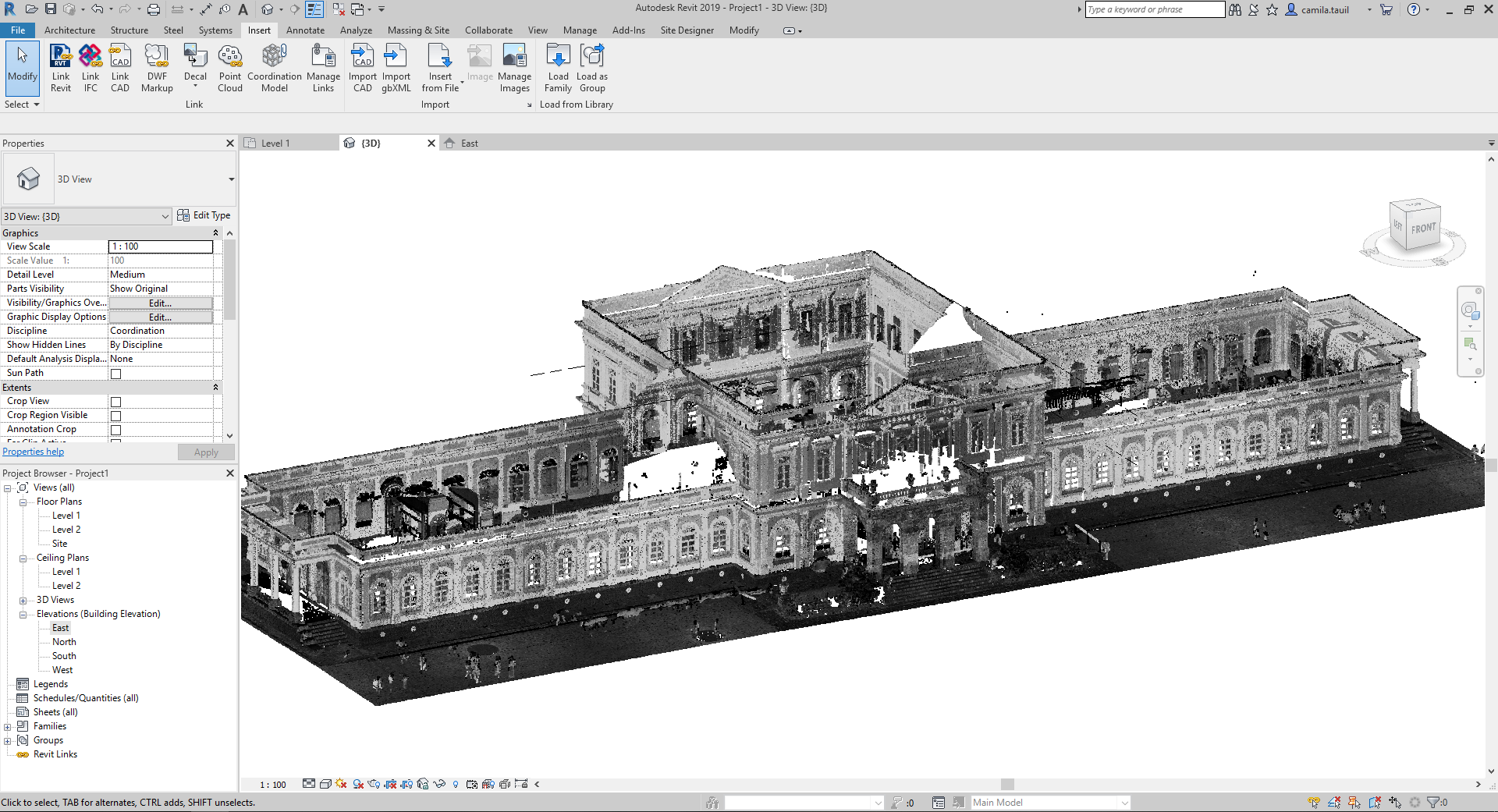Open the Manage Images tool
This screenshot has width=1498, height=812.
tap(514, 66)
